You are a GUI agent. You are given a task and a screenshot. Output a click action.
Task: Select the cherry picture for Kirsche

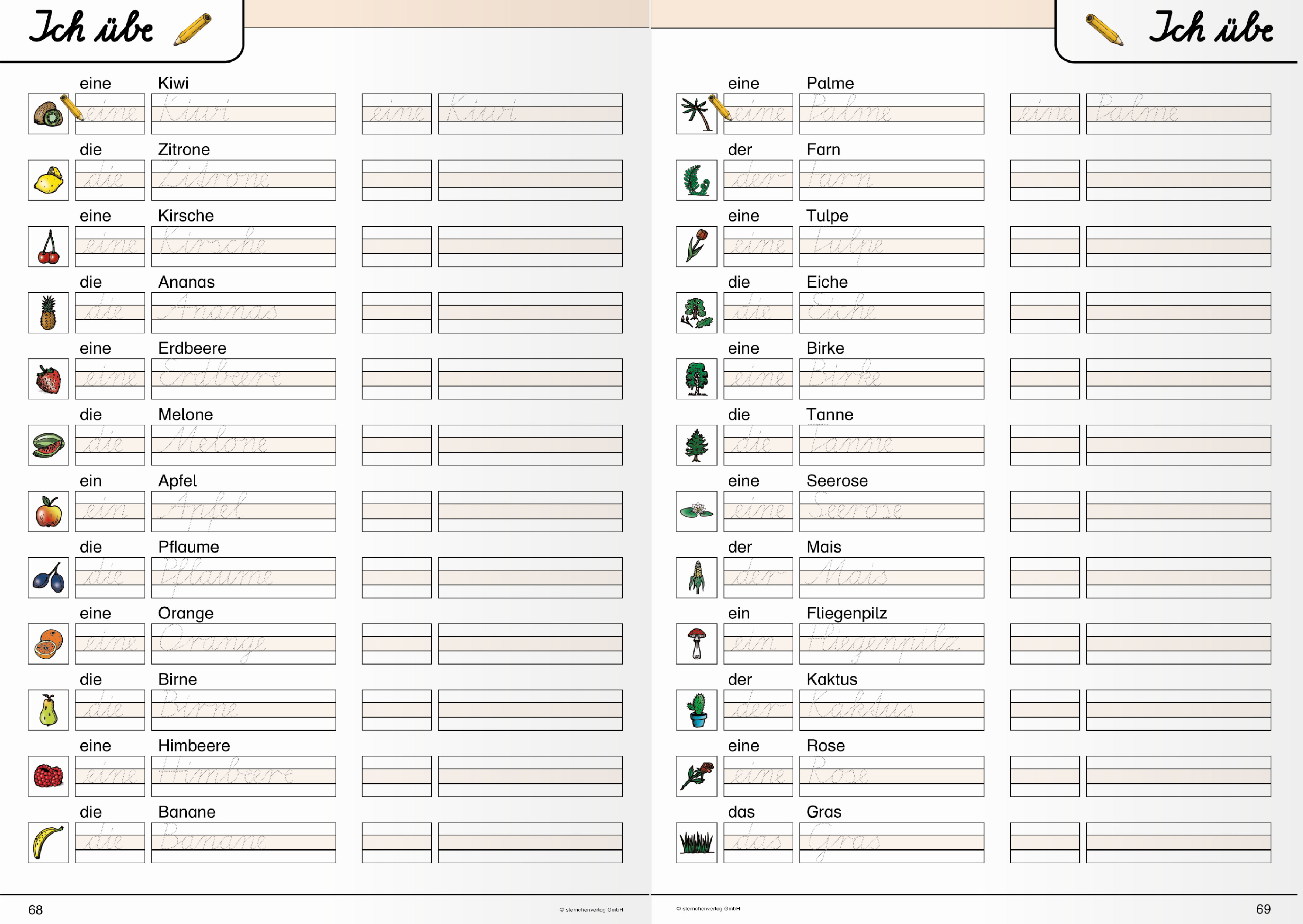coord(48,246)
